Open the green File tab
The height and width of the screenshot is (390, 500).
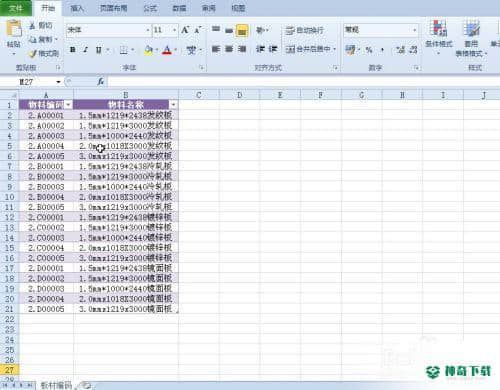pos(16,8)
